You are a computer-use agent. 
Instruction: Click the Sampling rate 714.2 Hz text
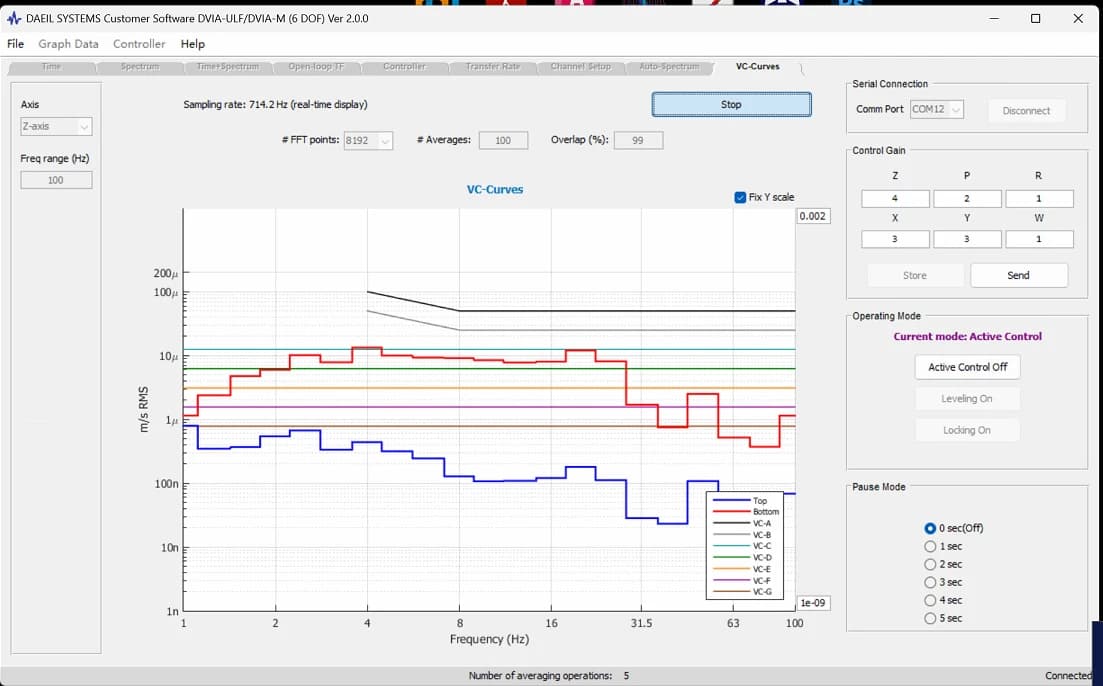click(x=275, y=105)
